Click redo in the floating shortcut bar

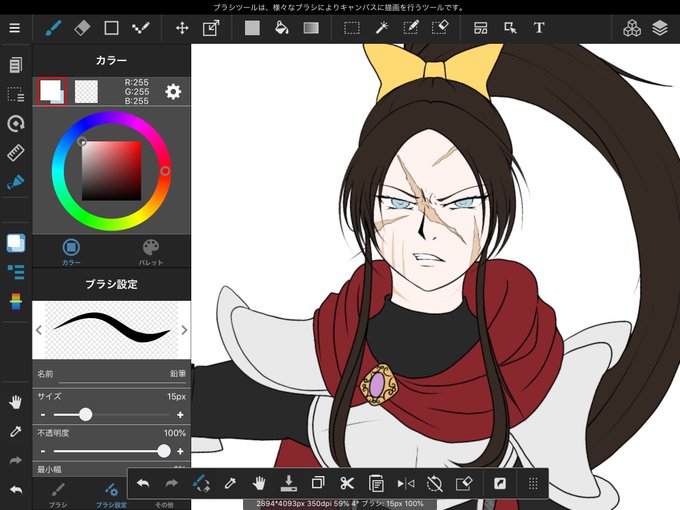[x=172, y=483]
